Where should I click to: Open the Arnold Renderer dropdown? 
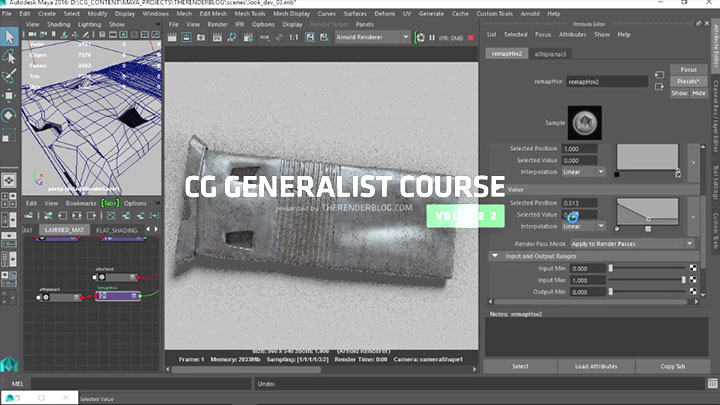[x=372, y=37]
